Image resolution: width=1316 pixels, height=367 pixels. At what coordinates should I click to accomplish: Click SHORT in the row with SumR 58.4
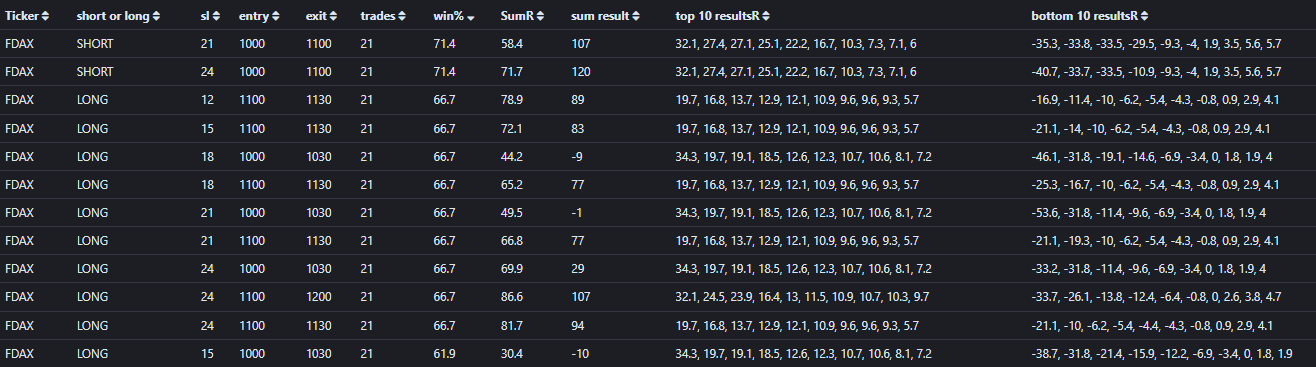[x=96, y=44]
